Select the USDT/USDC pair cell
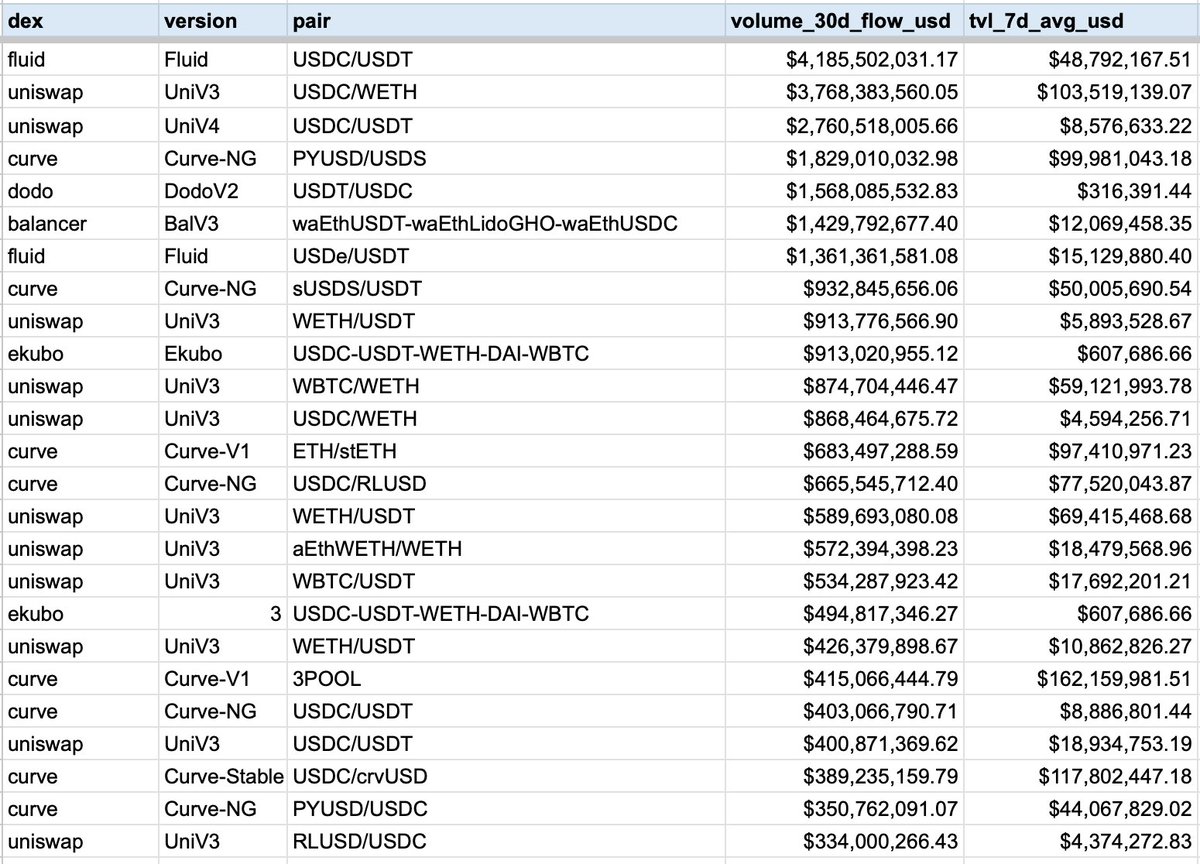 point(507,191)
